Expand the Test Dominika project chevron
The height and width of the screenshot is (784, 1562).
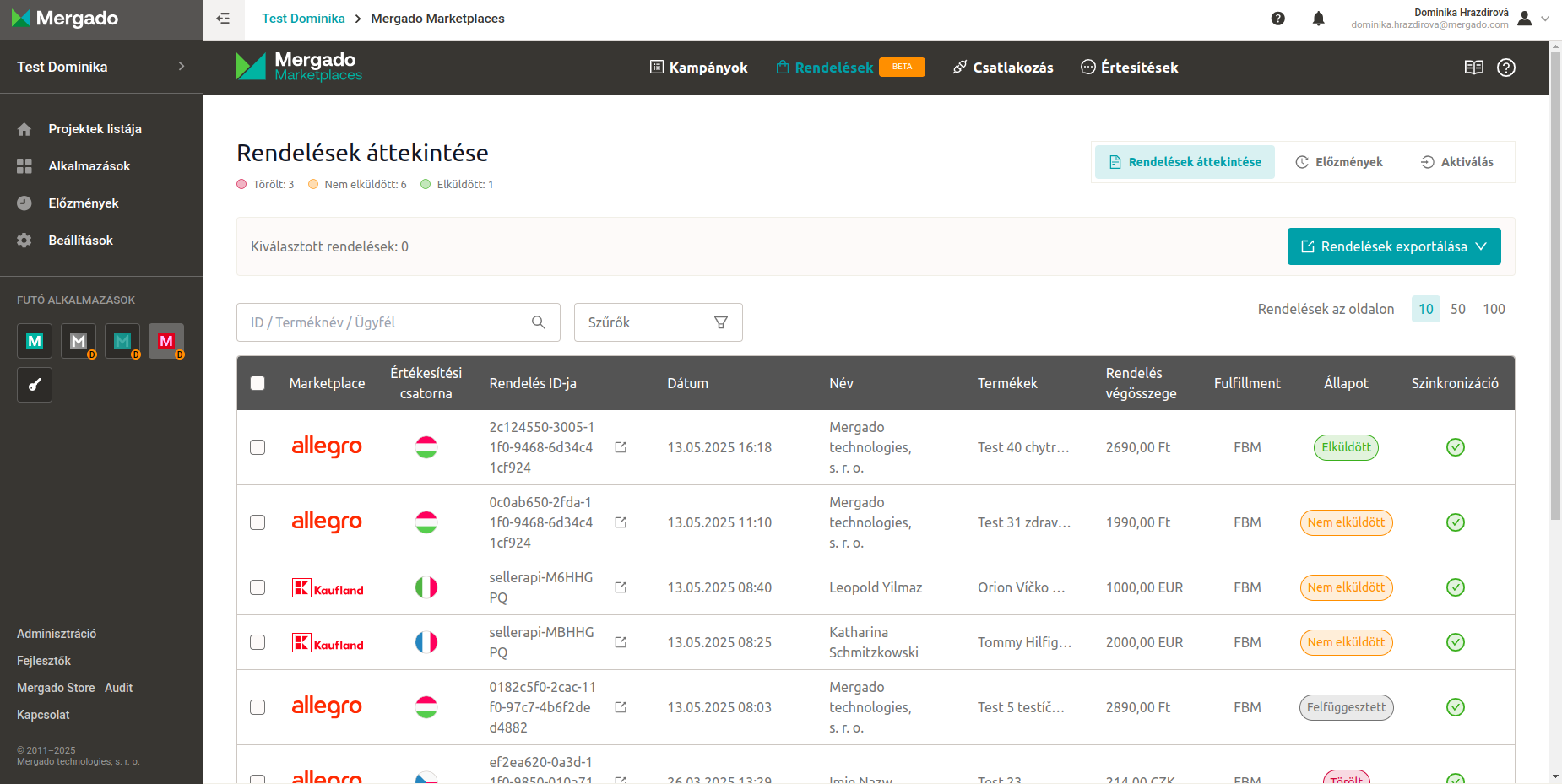point(181,67)
